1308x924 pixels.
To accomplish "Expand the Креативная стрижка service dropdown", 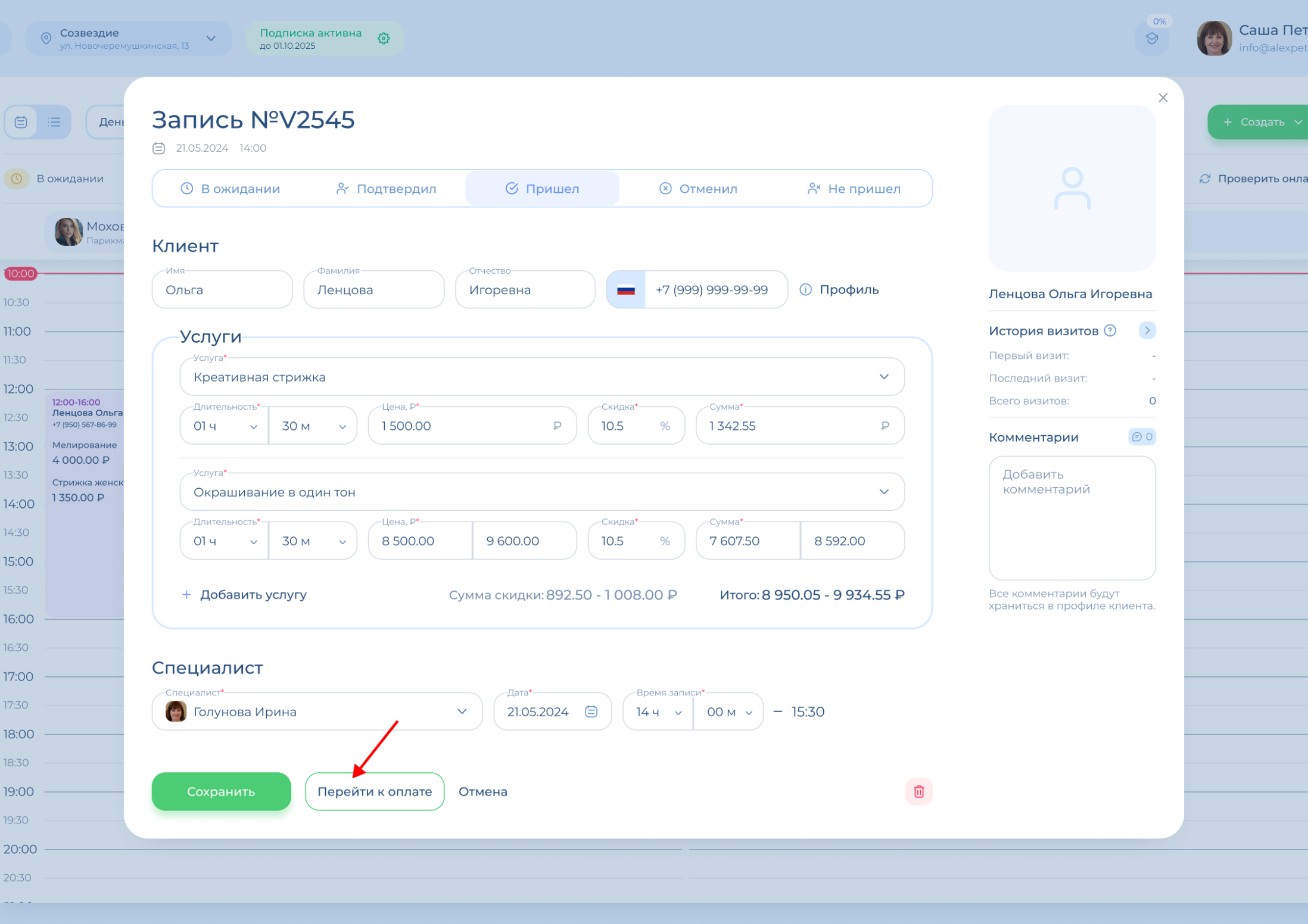I will pyautogui.click(x=884, y=377).
